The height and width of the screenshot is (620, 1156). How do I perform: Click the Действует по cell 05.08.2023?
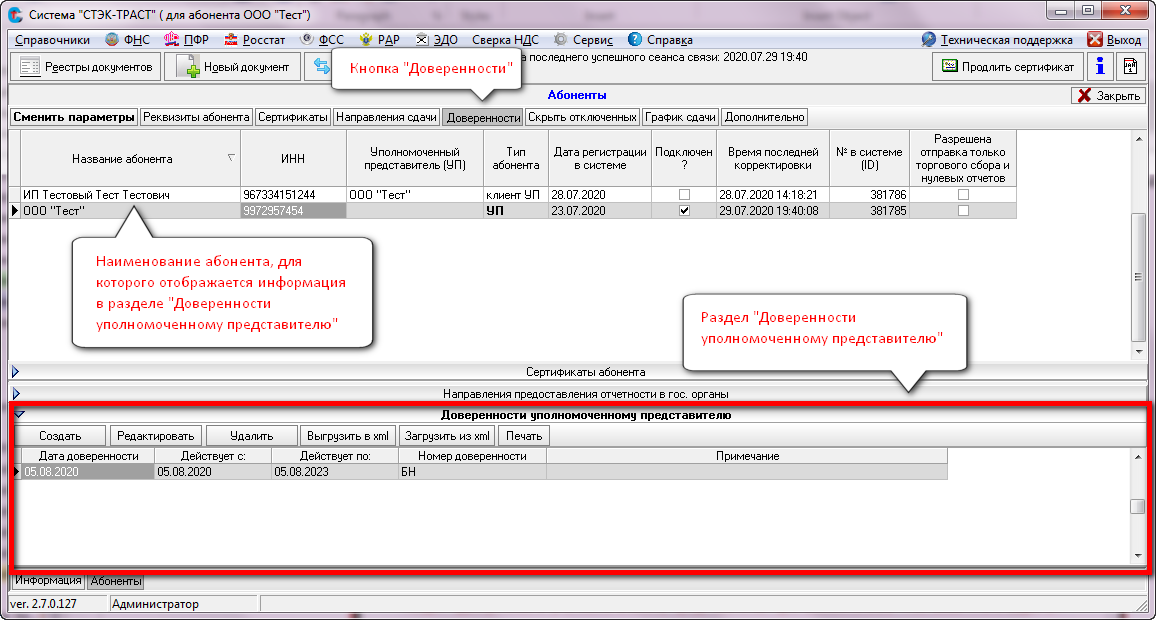point(334,472)
